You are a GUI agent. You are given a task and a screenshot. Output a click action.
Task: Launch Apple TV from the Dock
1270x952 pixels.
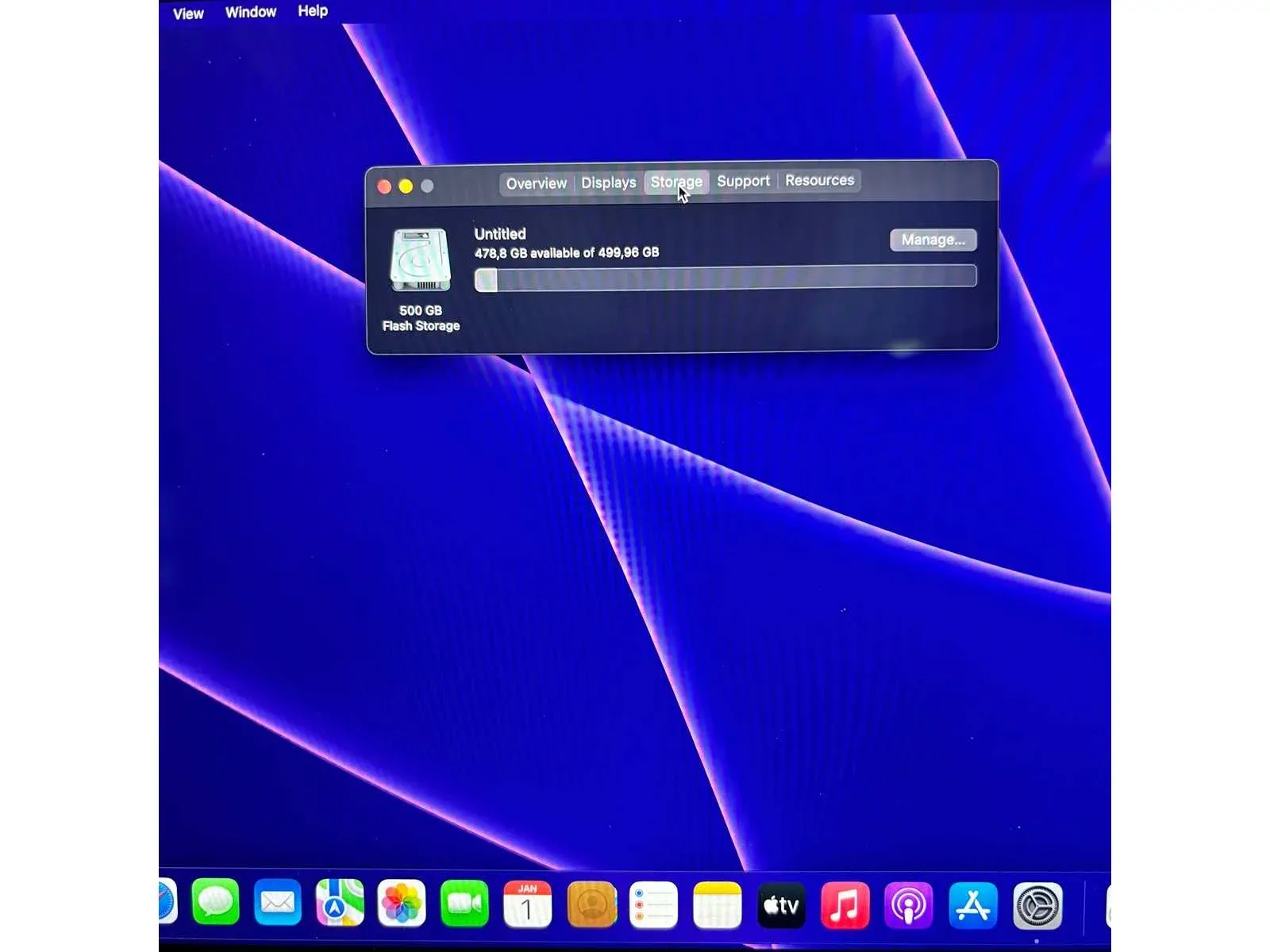(x=781, y=904)
